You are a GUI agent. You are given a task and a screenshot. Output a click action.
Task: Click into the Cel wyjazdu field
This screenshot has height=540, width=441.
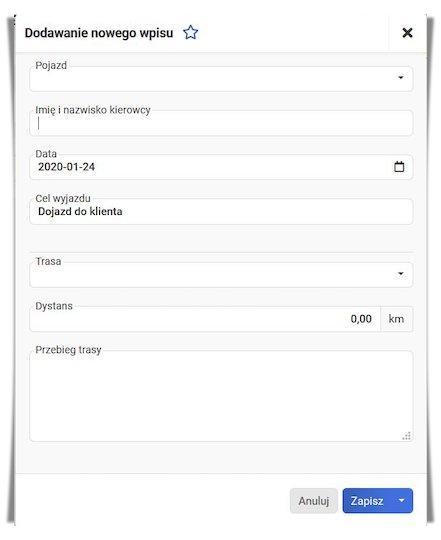(221, 211)
